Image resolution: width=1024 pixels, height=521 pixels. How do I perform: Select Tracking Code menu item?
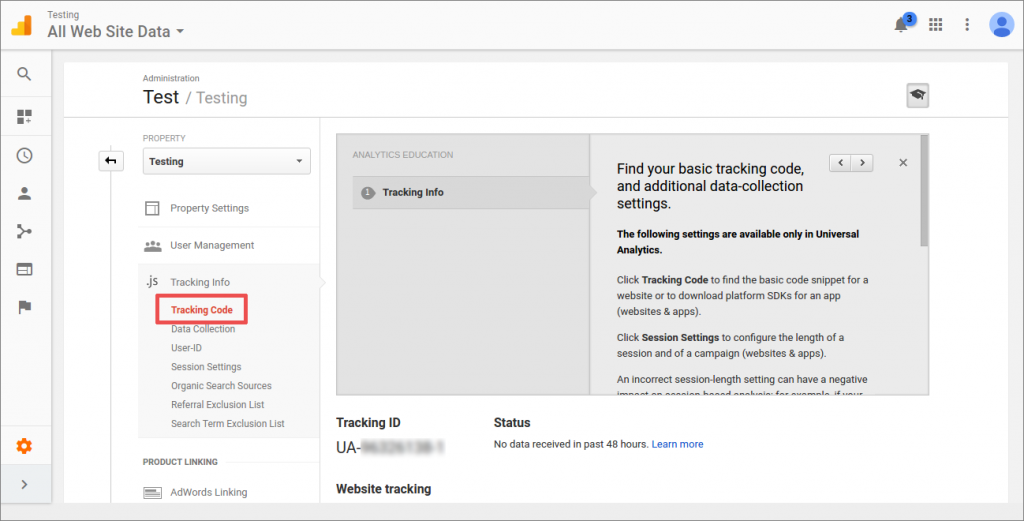[202, 310]
